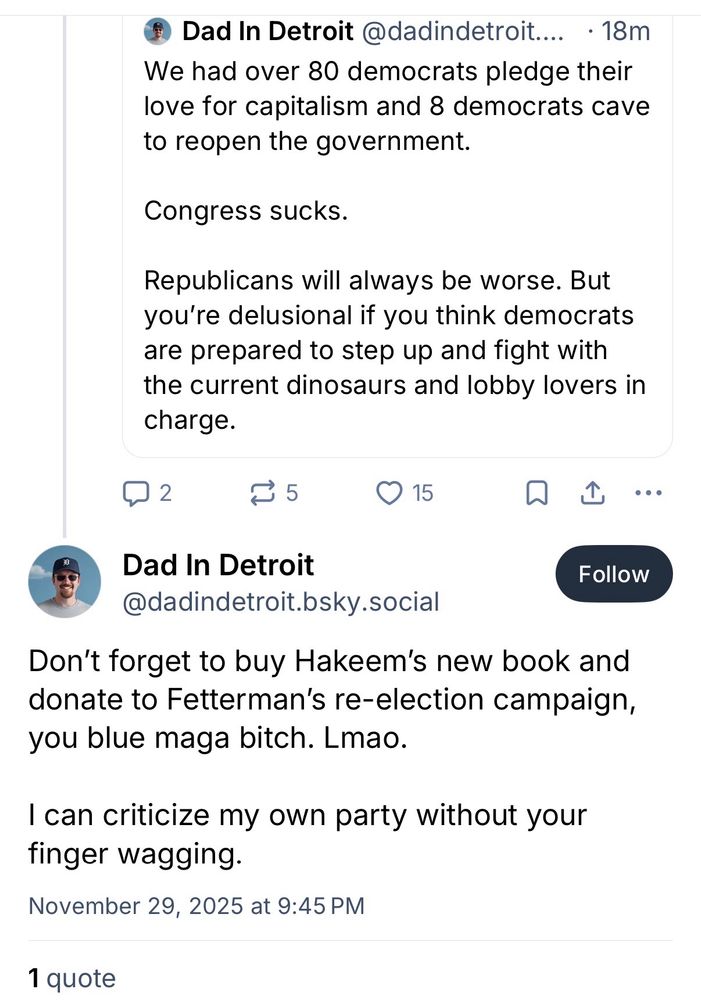Screen dimensions: 701x1000
Task: Click the truncated @dadindetroit handle in the top post
Action: pos(461,32)
